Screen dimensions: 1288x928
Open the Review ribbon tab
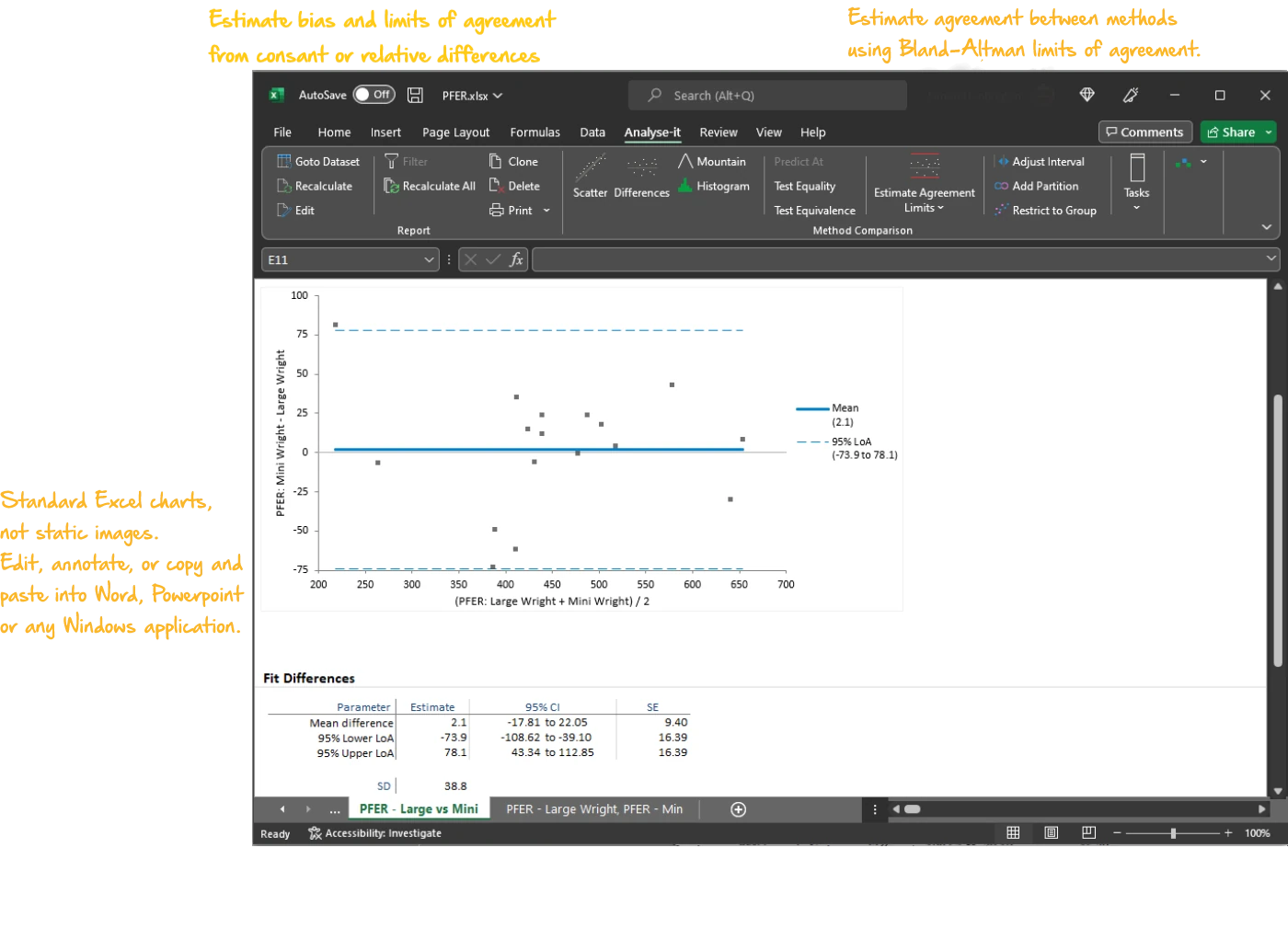click(719, 132)
